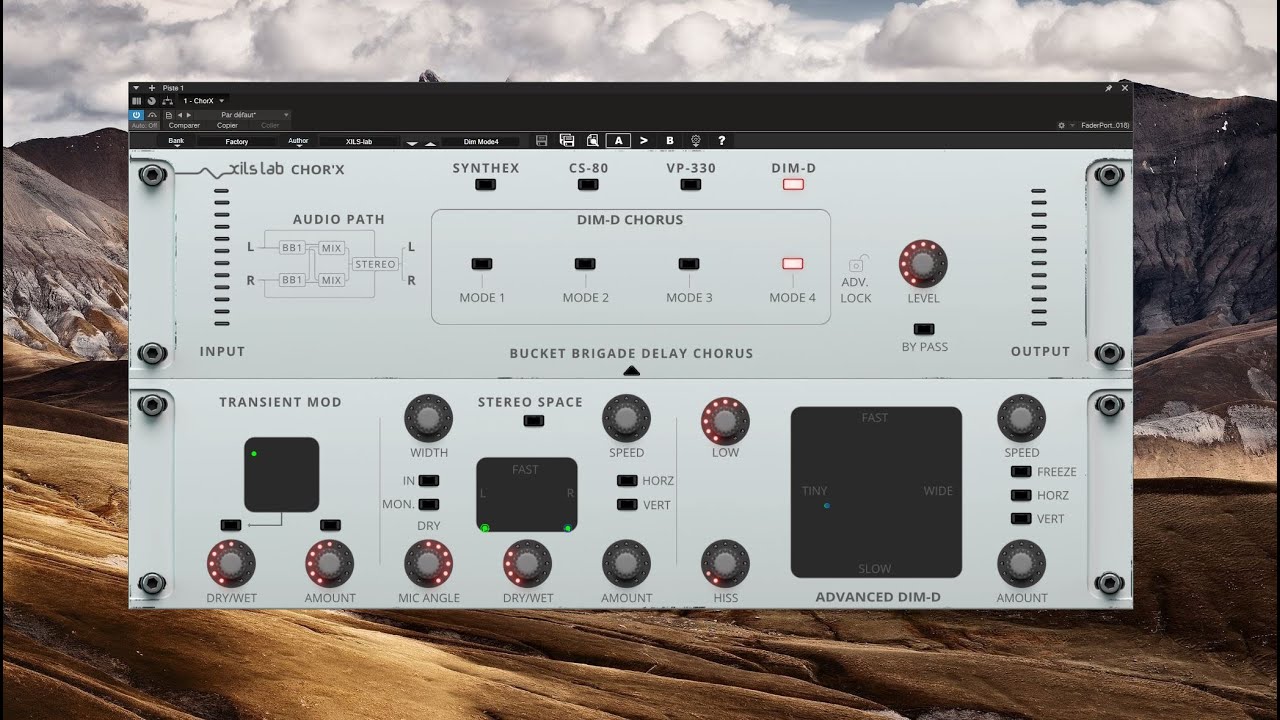Click the Advanced DIM-D XY pad
The width and height of the screenshot is (1280, 720).
(876, 492)
